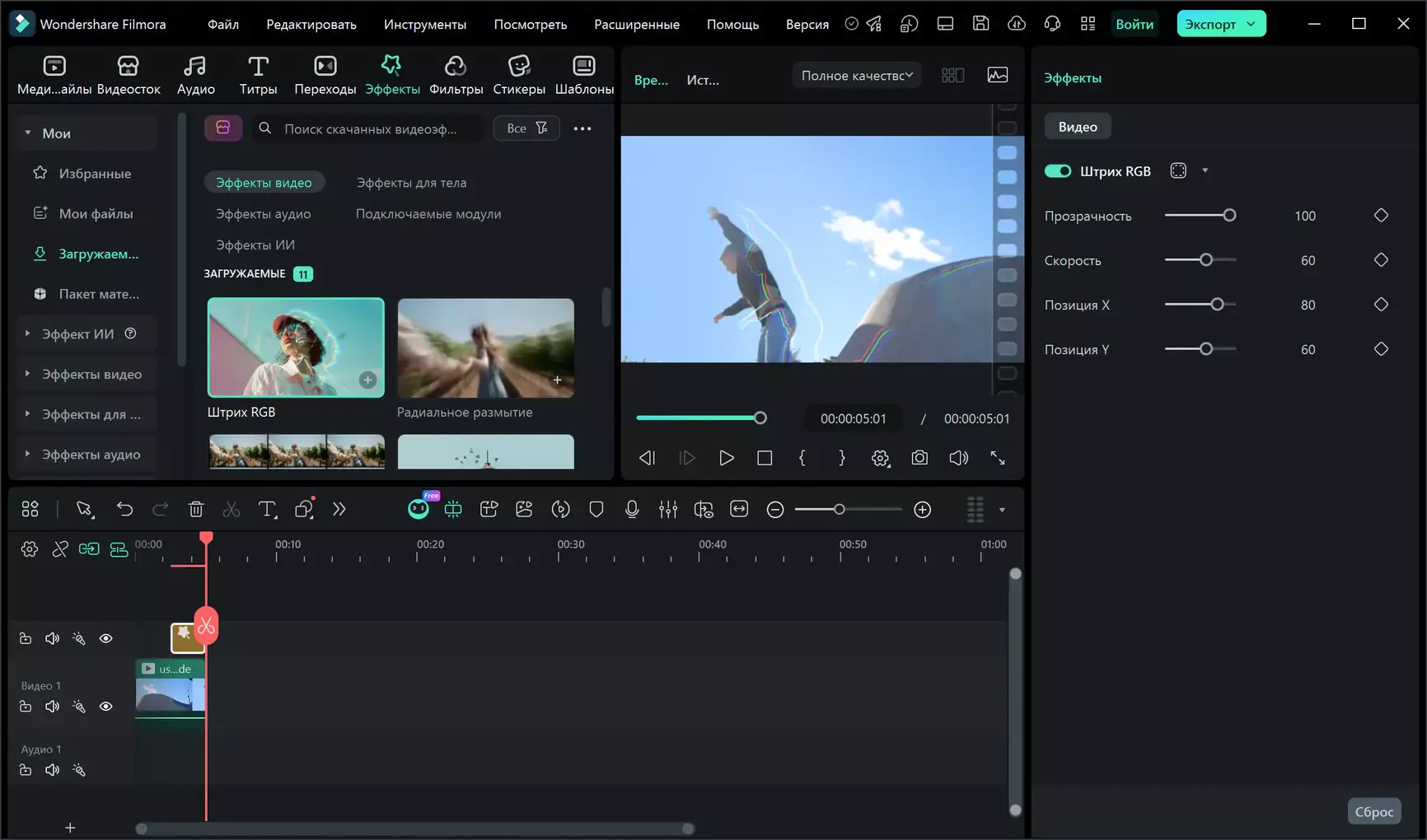Screen dimensions: 1427x840
Task: Select the text tool in timeline toolbar
Action: (x=267, y=510)
